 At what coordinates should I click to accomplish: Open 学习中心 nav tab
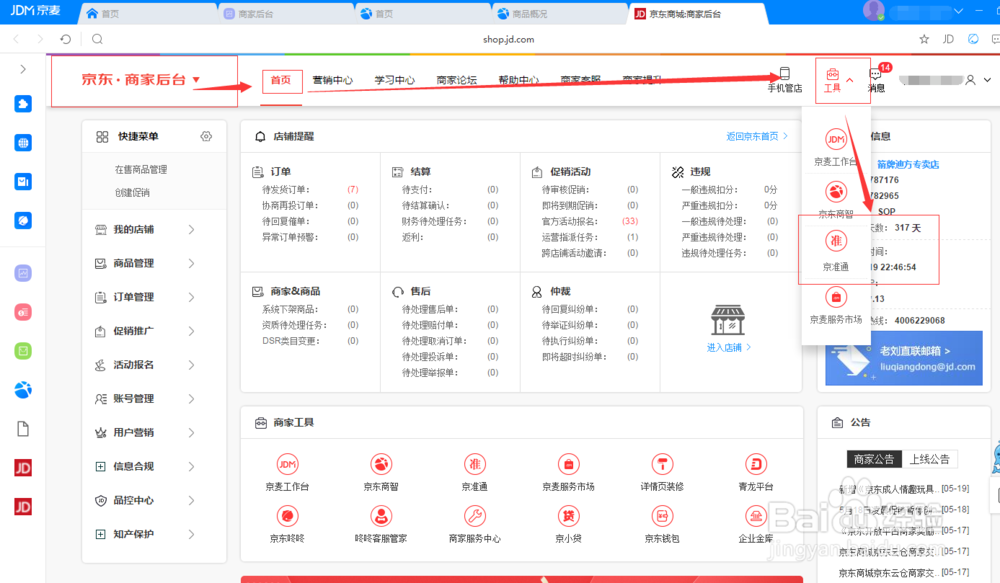394,80
